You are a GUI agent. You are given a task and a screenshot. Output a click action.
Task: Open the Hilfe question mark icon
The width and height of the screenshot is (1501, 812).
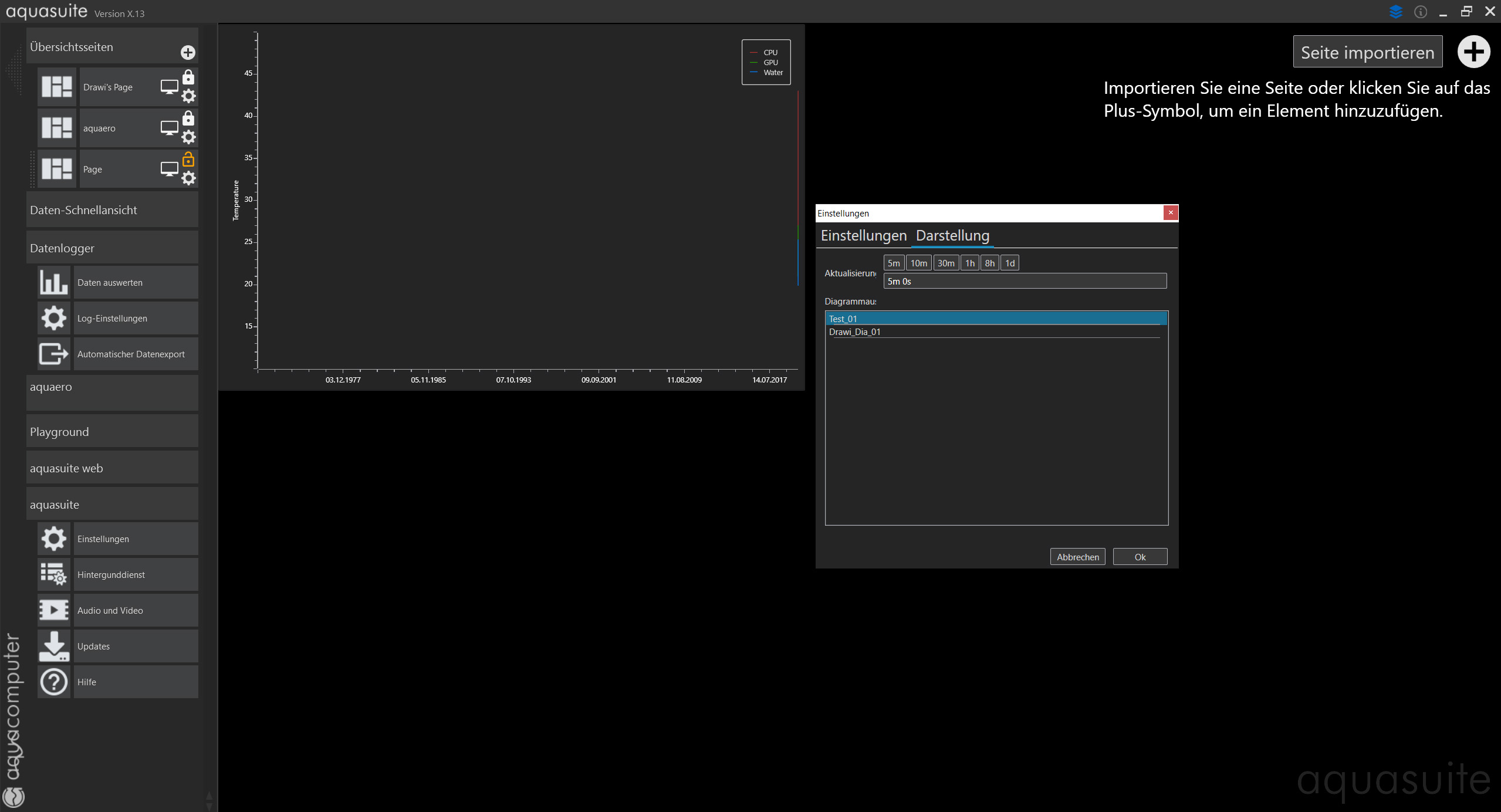click(54, 682)
